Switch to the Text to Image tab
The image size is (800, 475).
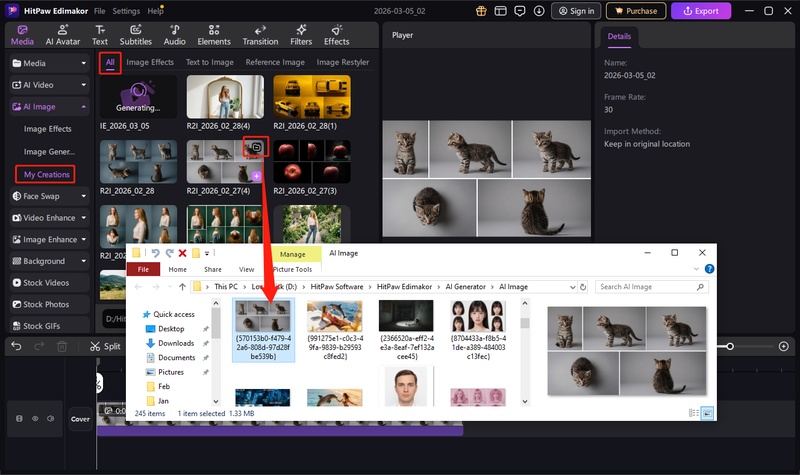pyautogui.click(x=209, y=62)
